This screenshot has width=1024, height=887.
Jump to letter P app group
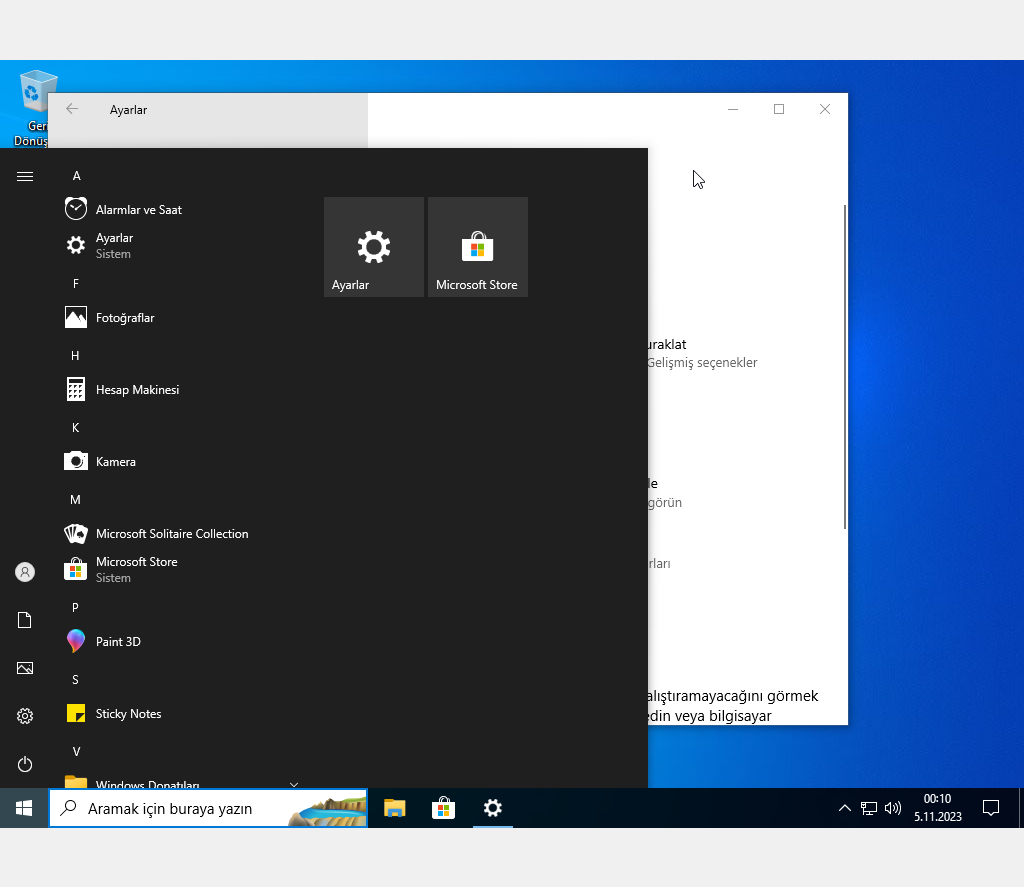(75, 607)
